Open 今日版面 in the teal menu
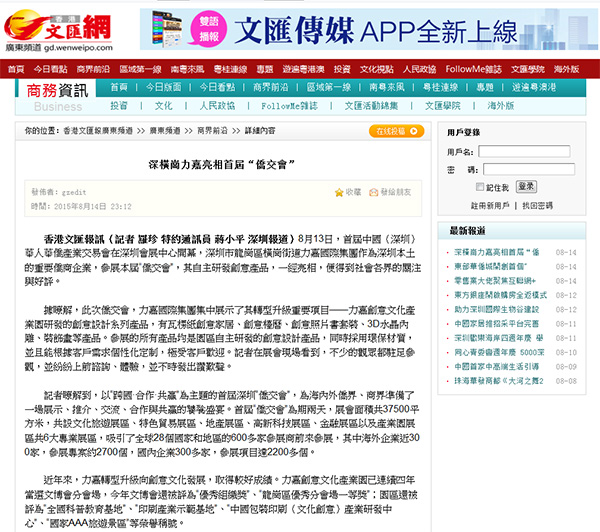 point(163,87)
